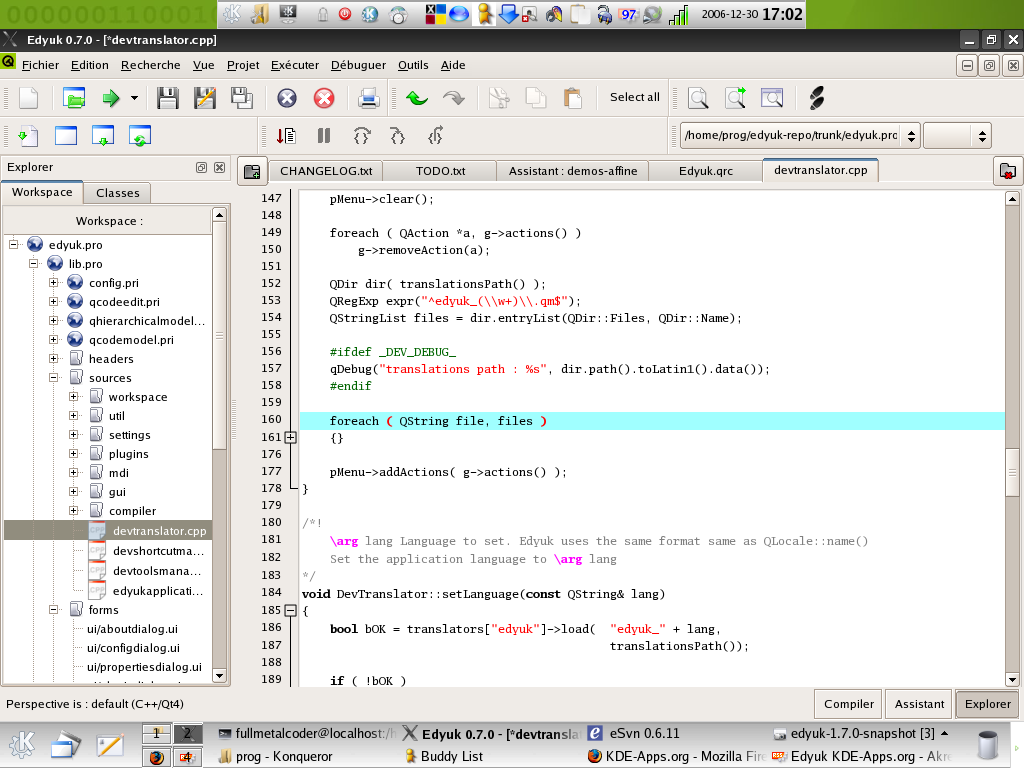Collapse the sources folder node
This screenshot has height=768, width=1024.
coord(54,377)
